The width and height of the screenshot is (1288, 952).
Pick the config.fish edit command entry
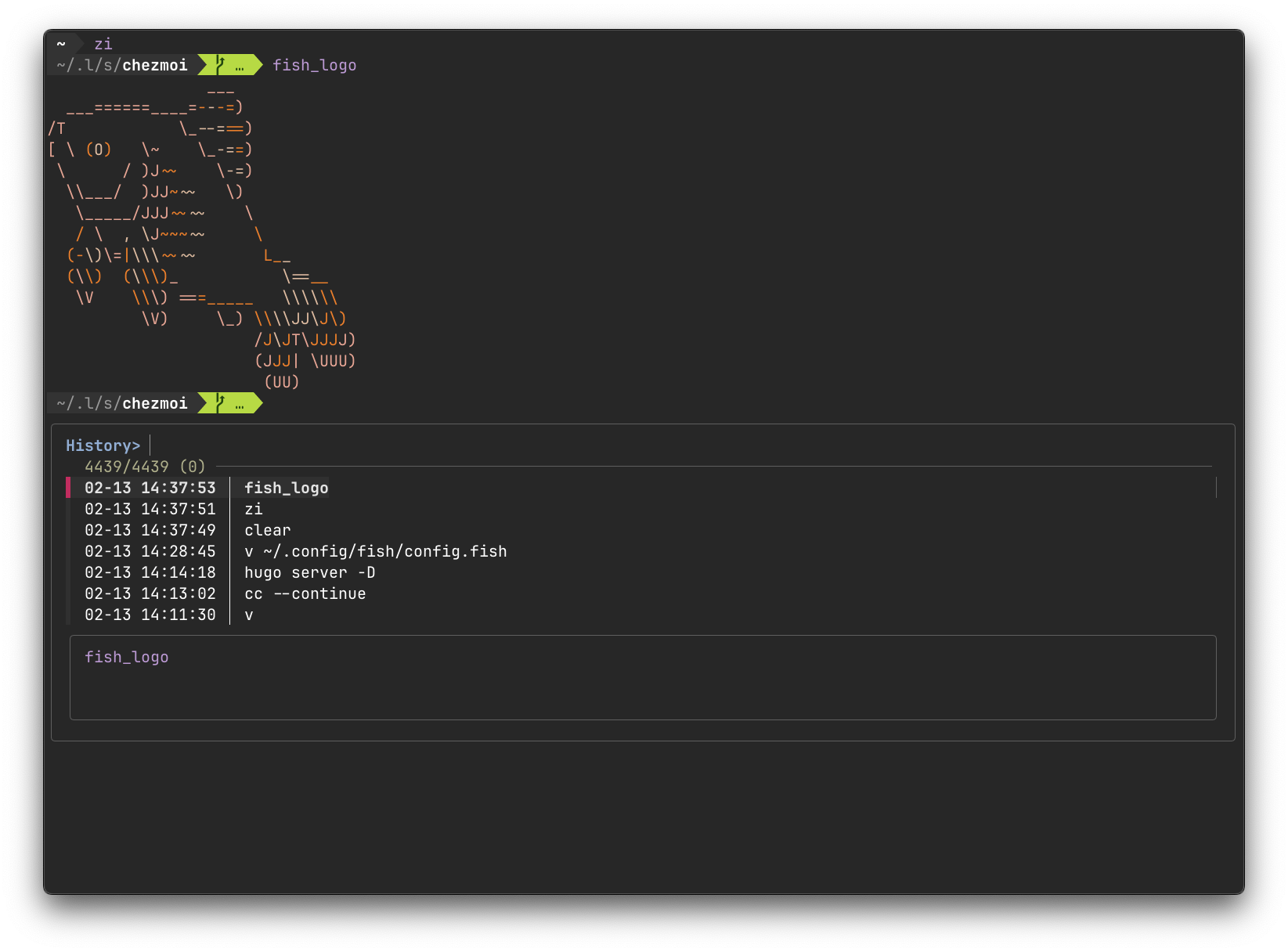coord(375,551)
